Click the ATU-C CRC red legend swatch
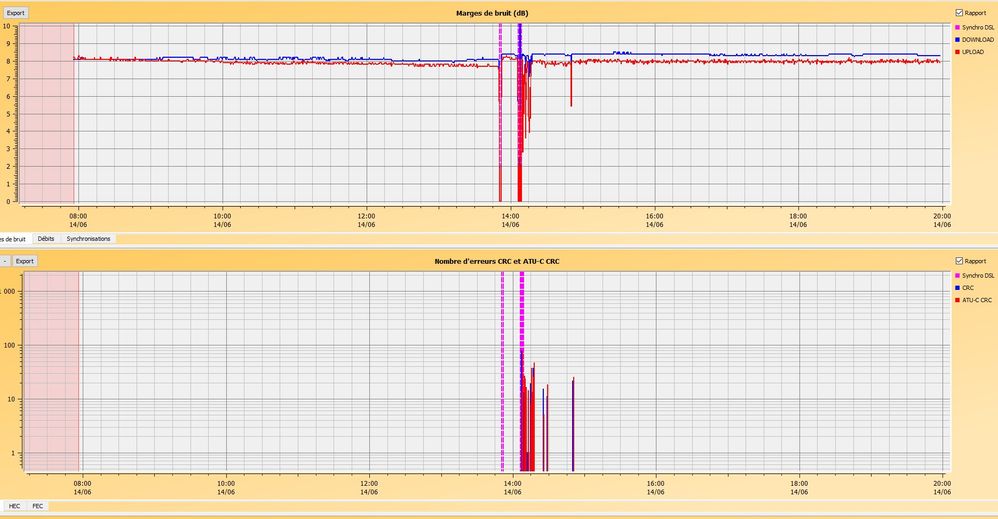998x519 pixels. (x=958, y=300)
